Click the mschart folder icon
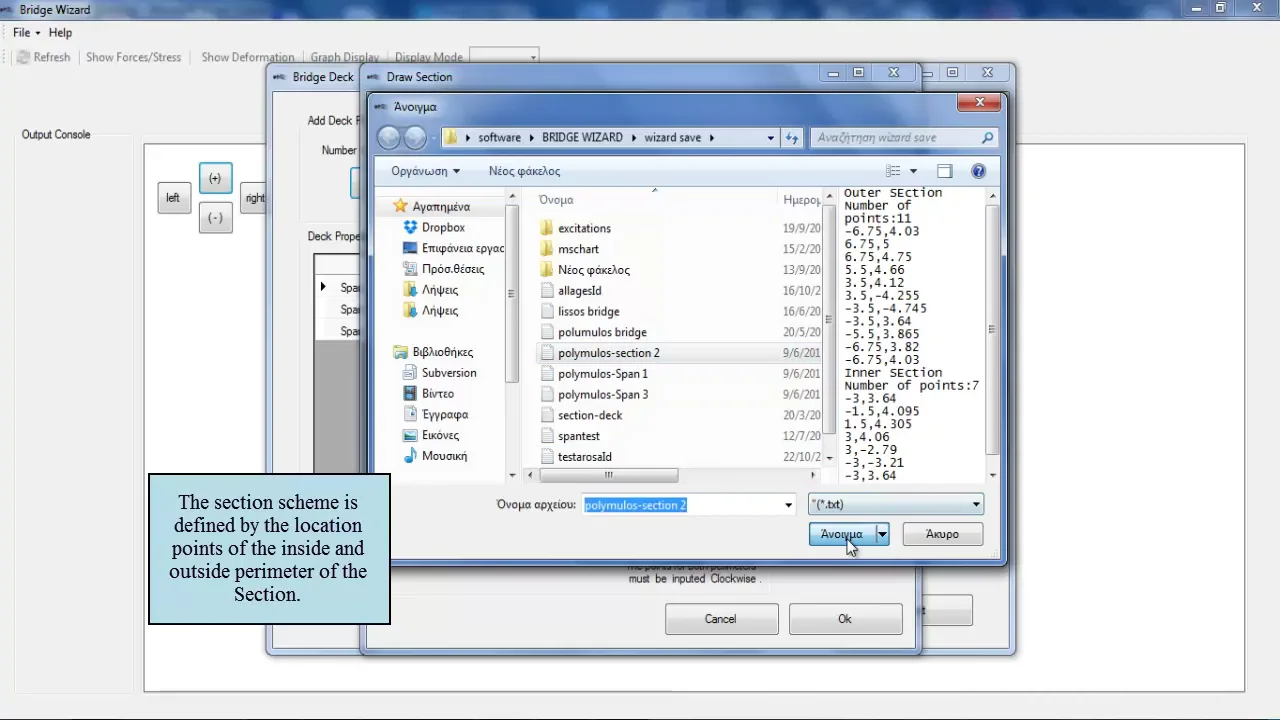1280x720 pixels. (546, 249)
